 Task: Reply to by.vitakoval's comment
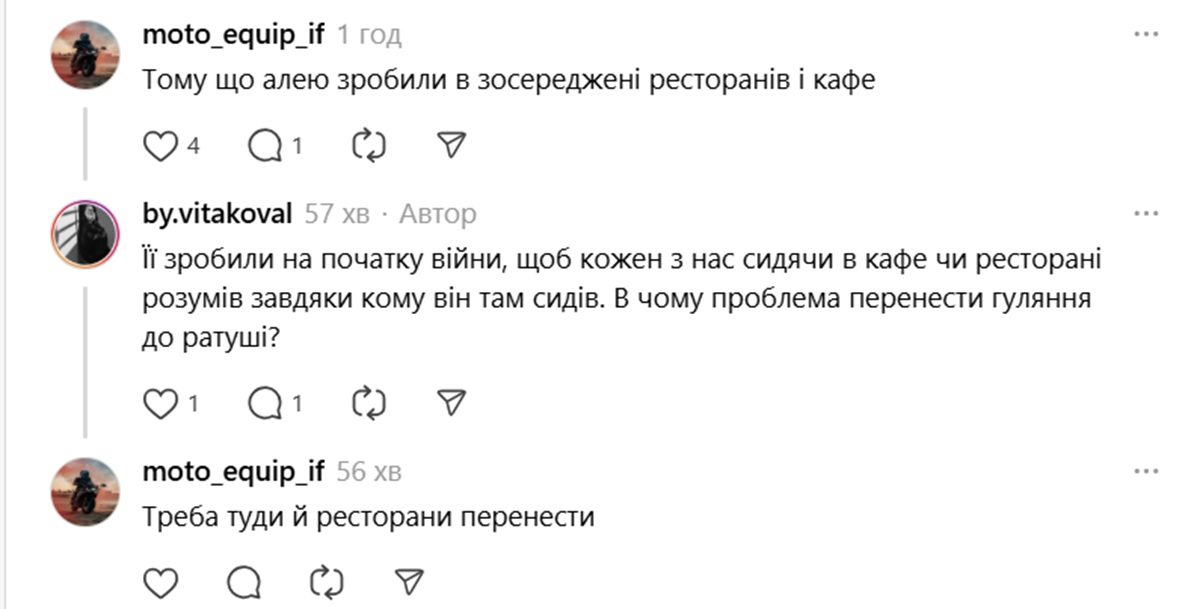(266, 404)
